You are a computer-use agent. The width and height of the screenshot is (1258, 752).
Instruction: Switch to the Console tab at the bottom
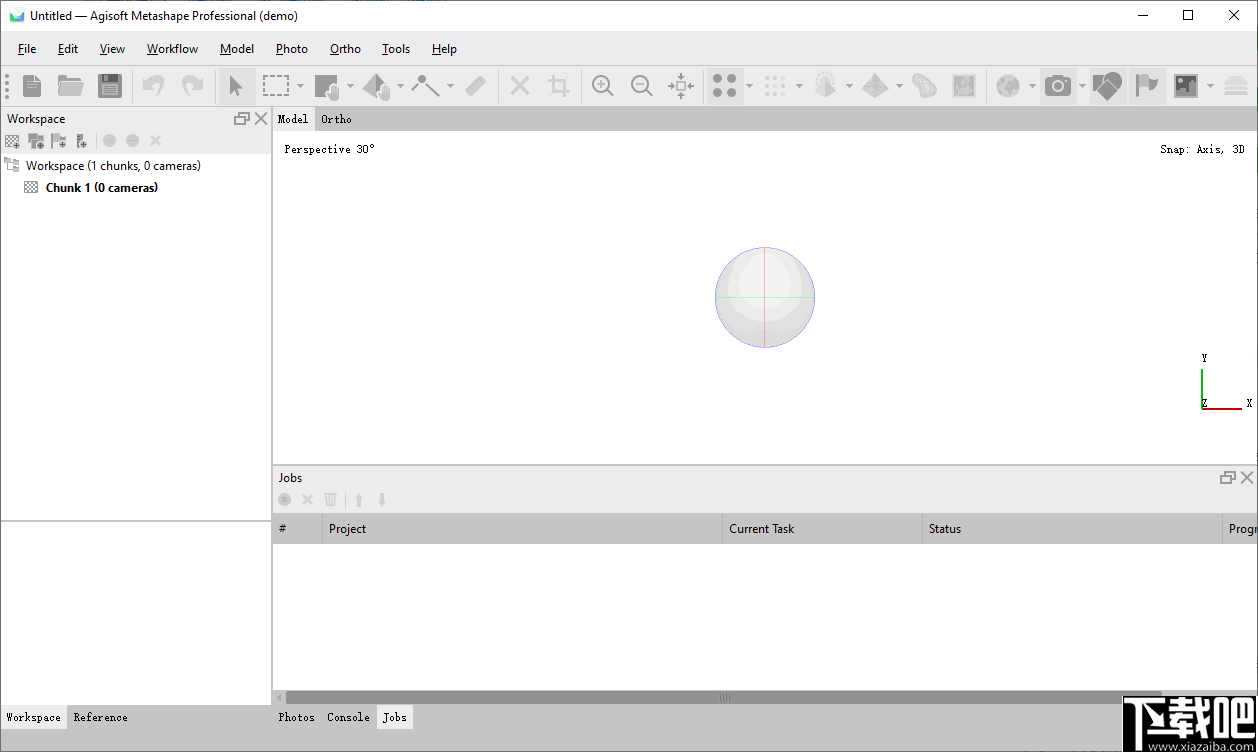click(347, 716)
